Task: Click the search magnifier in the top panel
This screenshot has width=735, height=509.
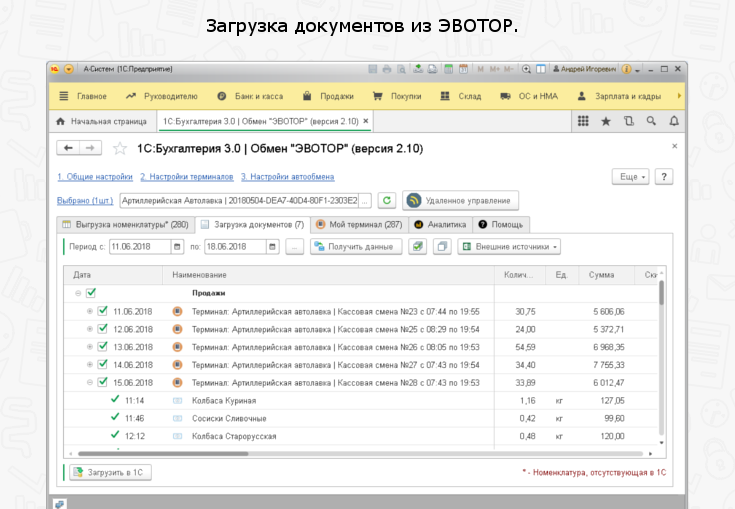Action: click(x=650, y=121)
